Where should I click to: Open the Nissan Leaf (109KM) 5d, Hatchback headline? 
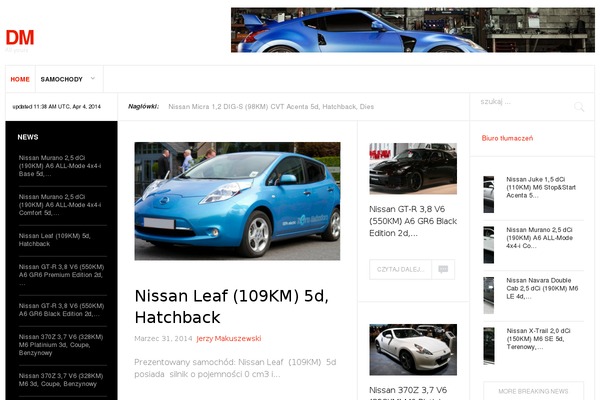point(232,306)
